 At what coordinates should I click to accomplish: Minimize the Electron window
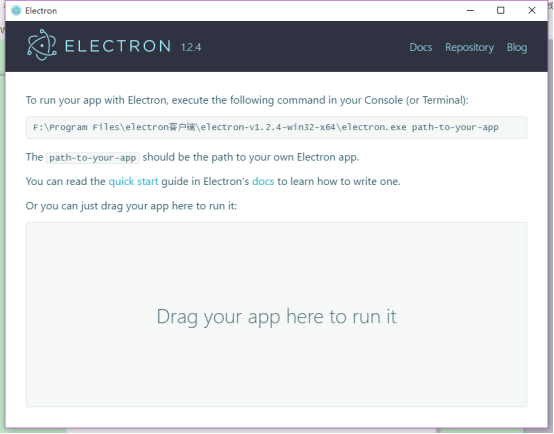point(470,11)
